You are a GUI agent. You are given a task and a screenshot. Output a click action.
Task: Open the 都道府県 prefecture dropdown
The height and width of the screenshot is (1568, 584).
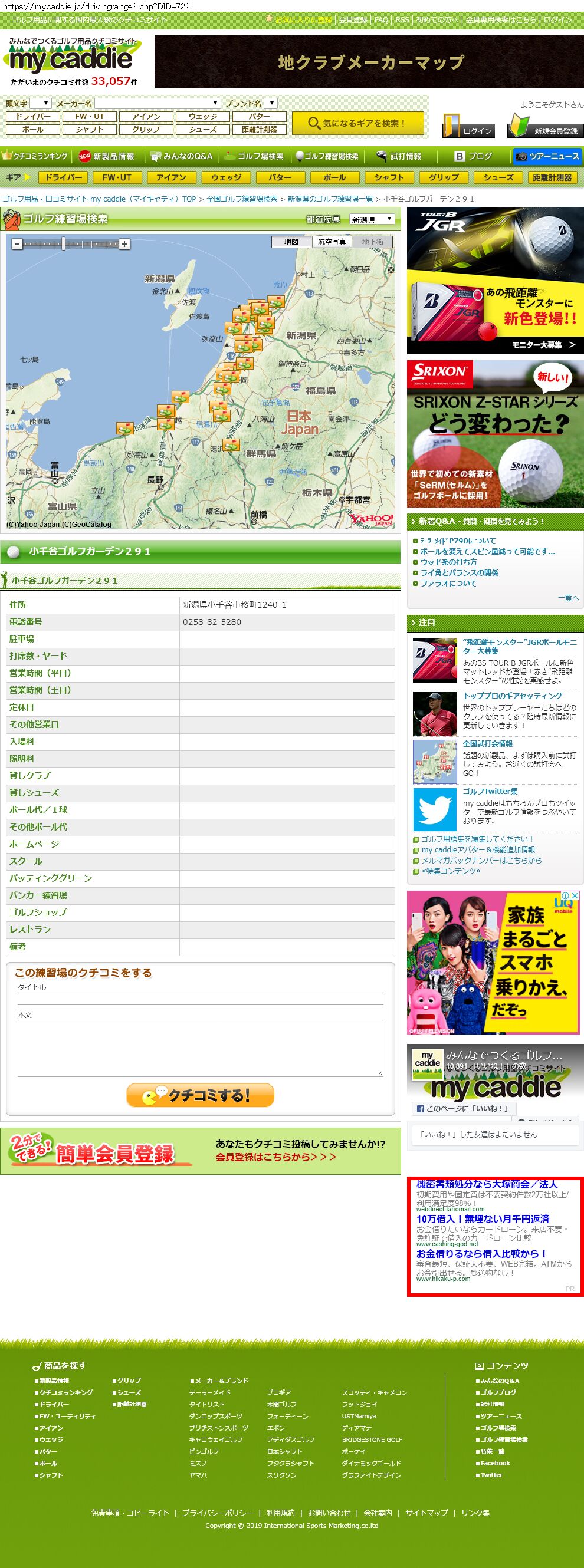tap(372, 219)
